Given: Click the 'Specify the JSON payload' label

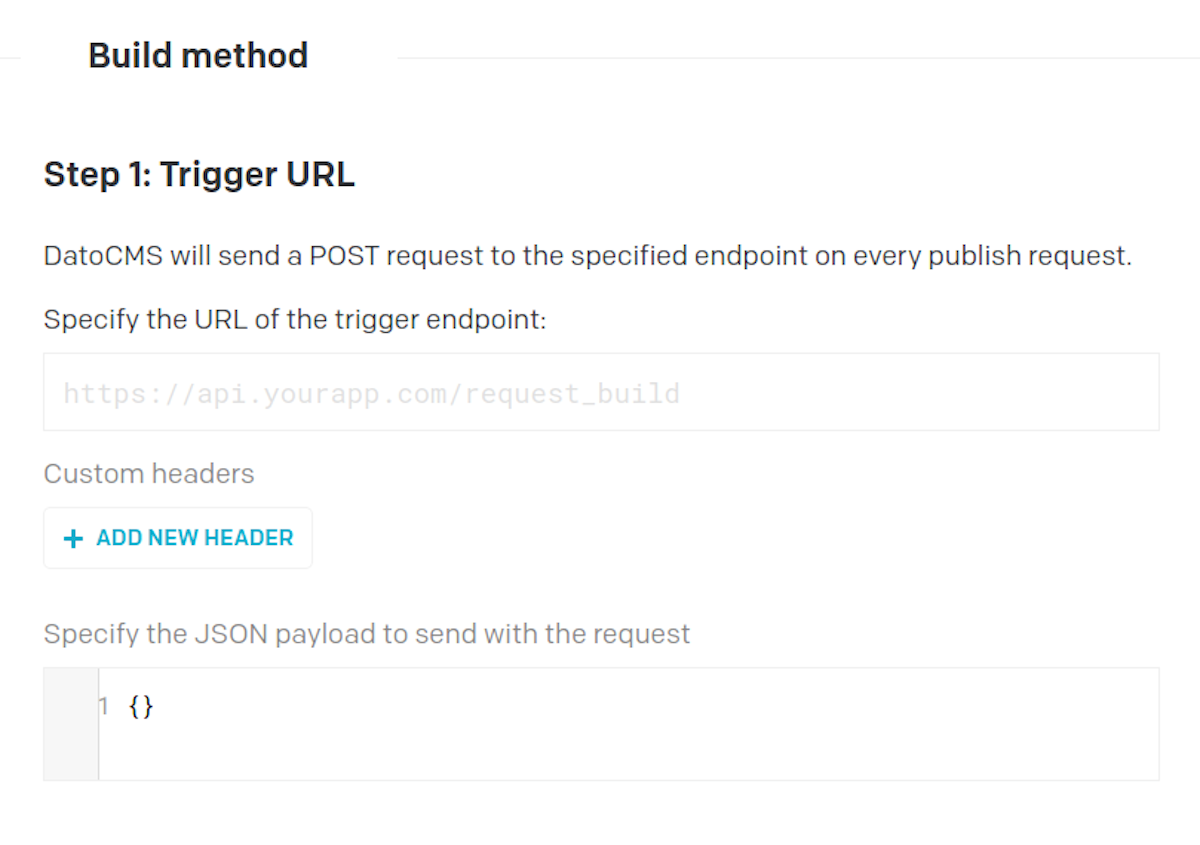Looking at the screenshot, I should coord(367,634).
